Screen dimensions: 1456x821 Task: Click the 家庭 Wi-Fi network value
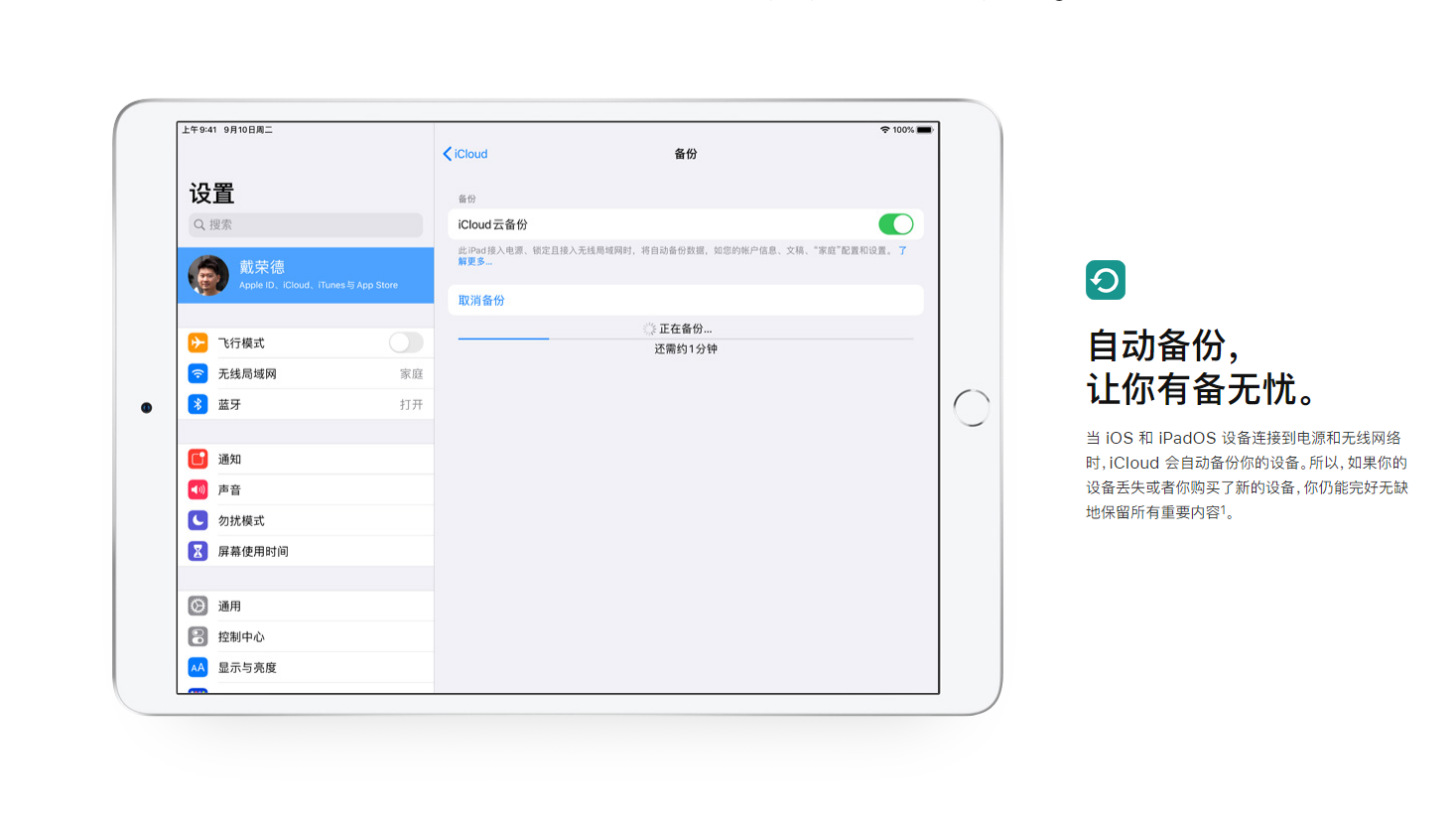coord(411,374)
